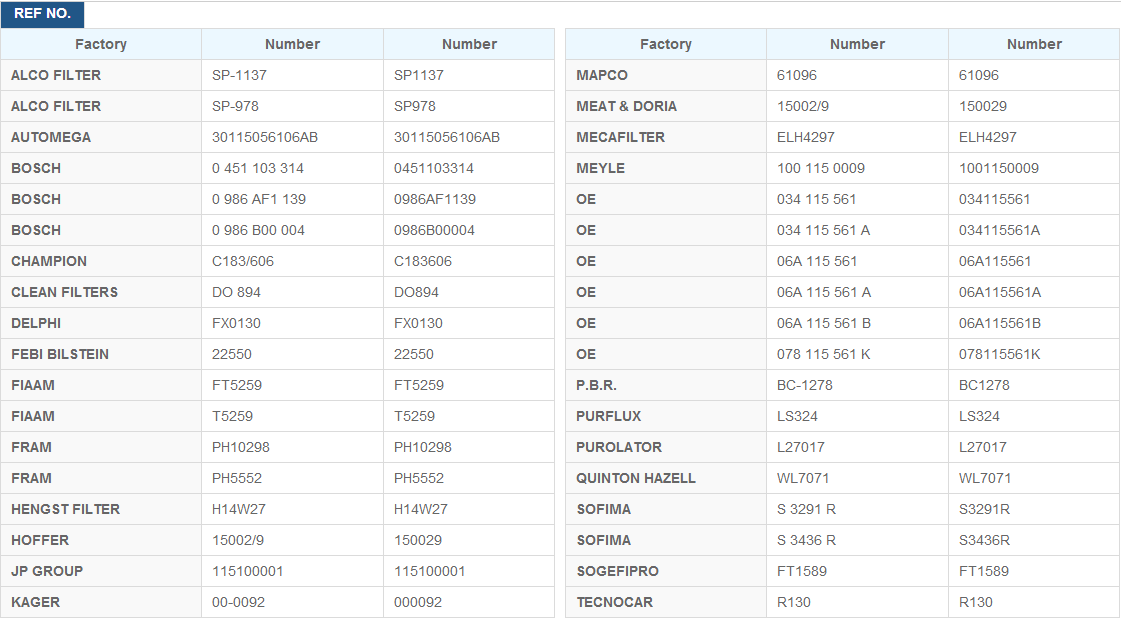The image size is (1121, 618).
Task: Select Sofima number S3436R
Action: pos(984,540)
